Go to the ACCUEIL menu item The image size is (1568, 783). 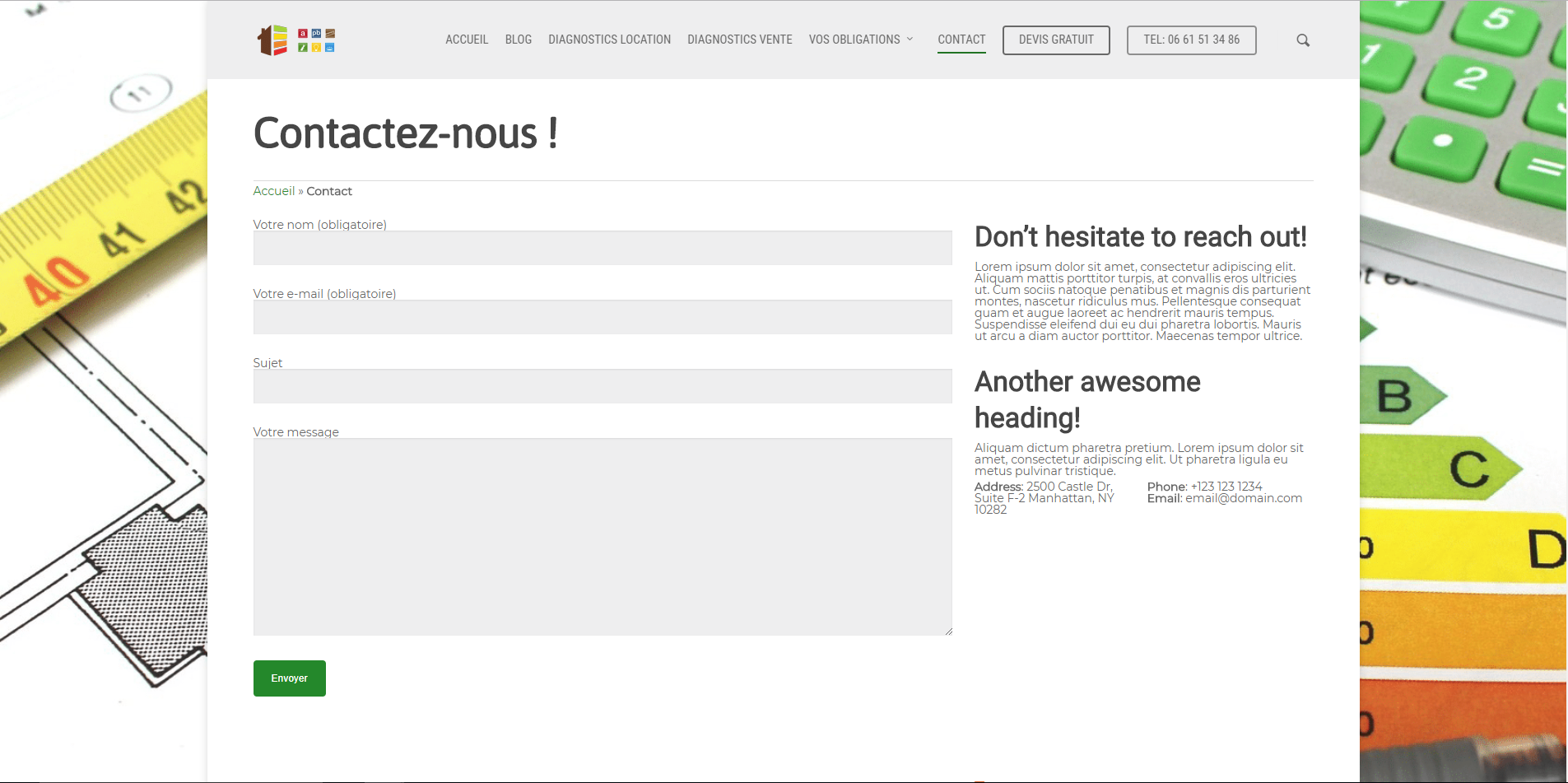tap(467, 40)
